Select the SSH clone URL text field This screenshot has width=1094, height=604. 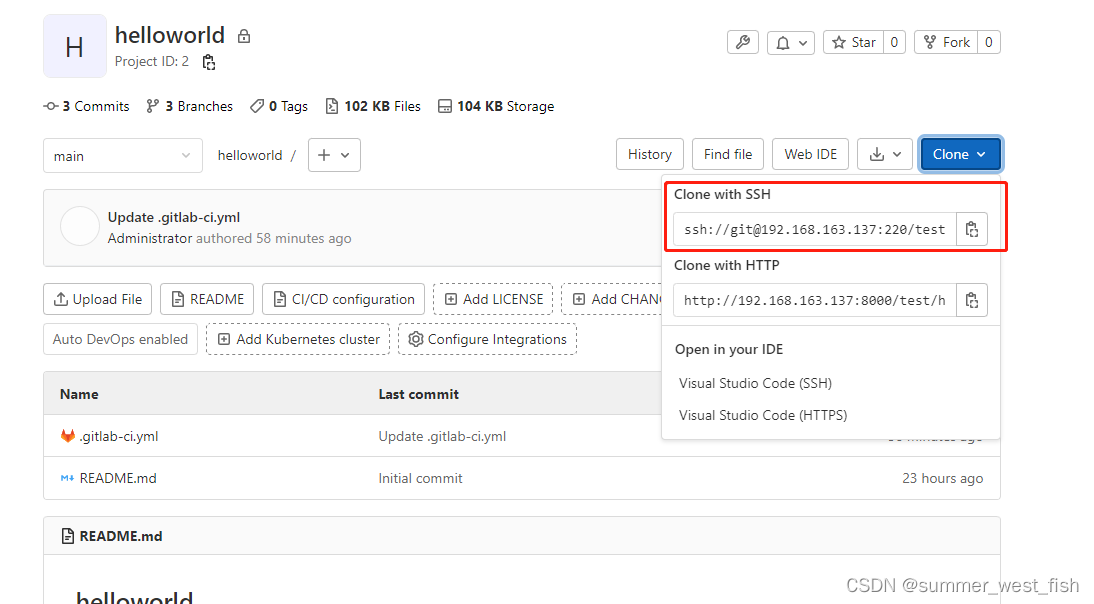(812, 228)
